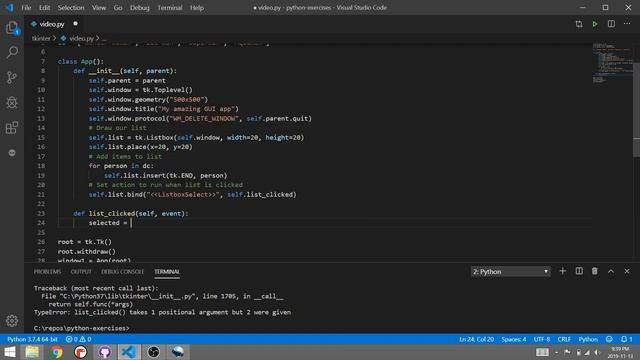640x360 pixels.
Task: Open the Source Control view
Action: pyautogui.click(x=12, y=77)
